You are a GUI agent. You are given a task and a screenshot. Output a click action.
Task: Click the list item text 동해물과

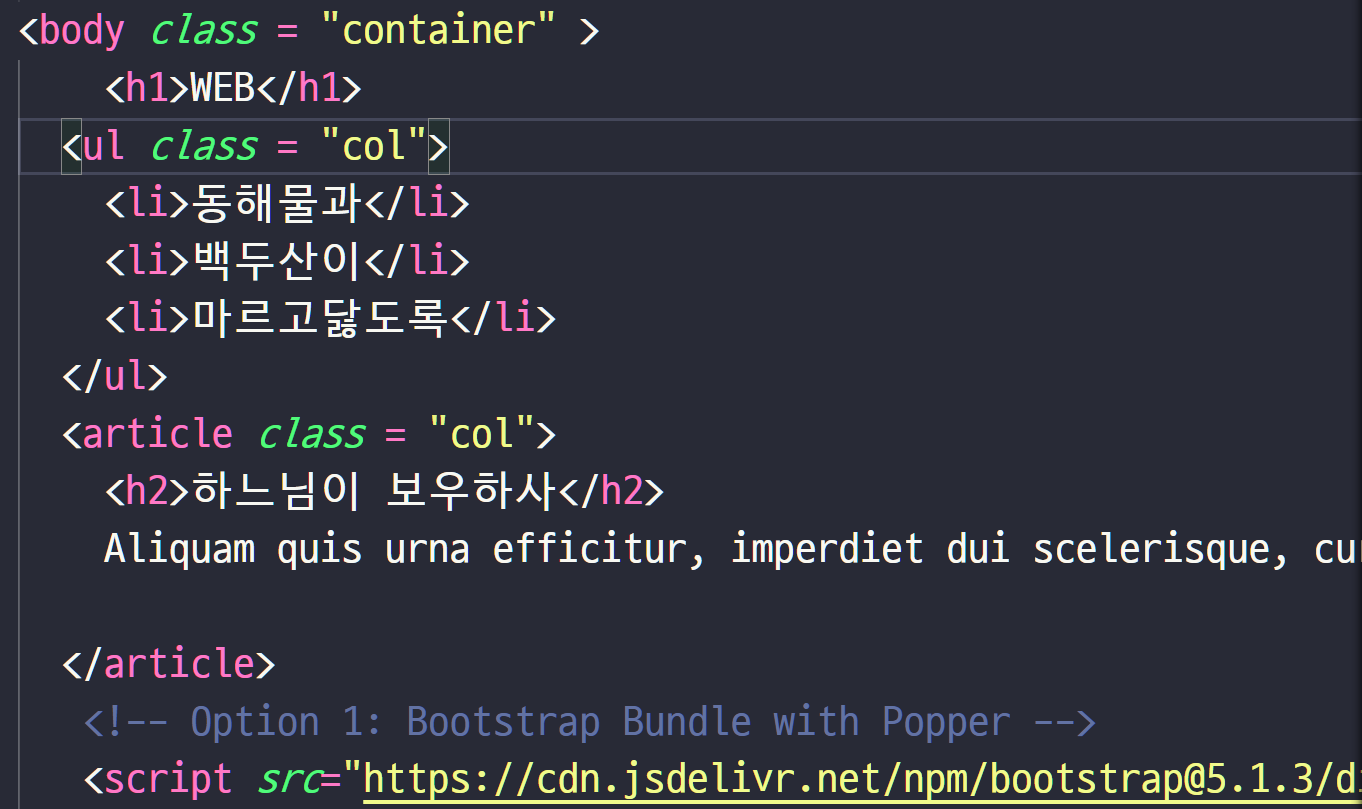pos(275,204)
